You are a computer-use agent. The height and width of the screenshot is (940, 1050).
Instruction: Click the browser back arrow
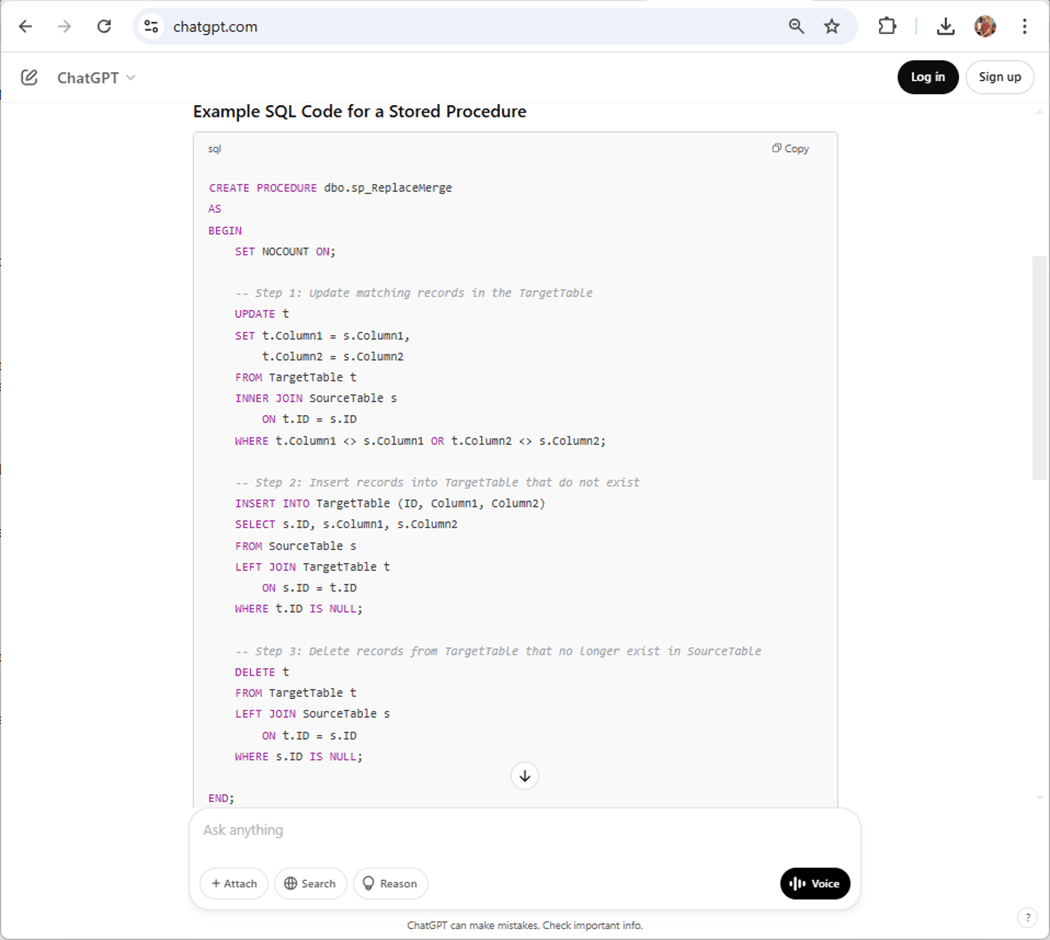(x=26, y=27)
